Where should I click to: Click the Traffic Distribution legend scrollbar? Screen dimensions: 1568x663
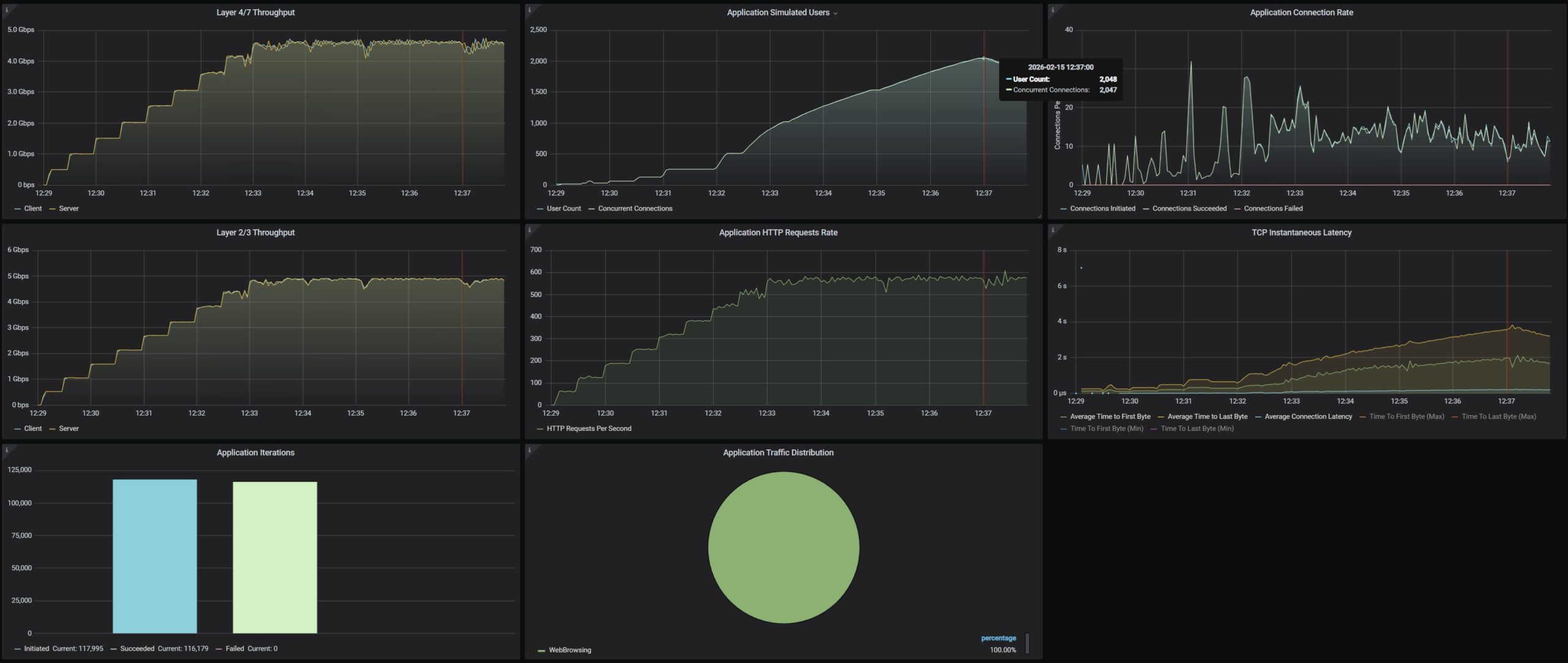point(1027,643)
